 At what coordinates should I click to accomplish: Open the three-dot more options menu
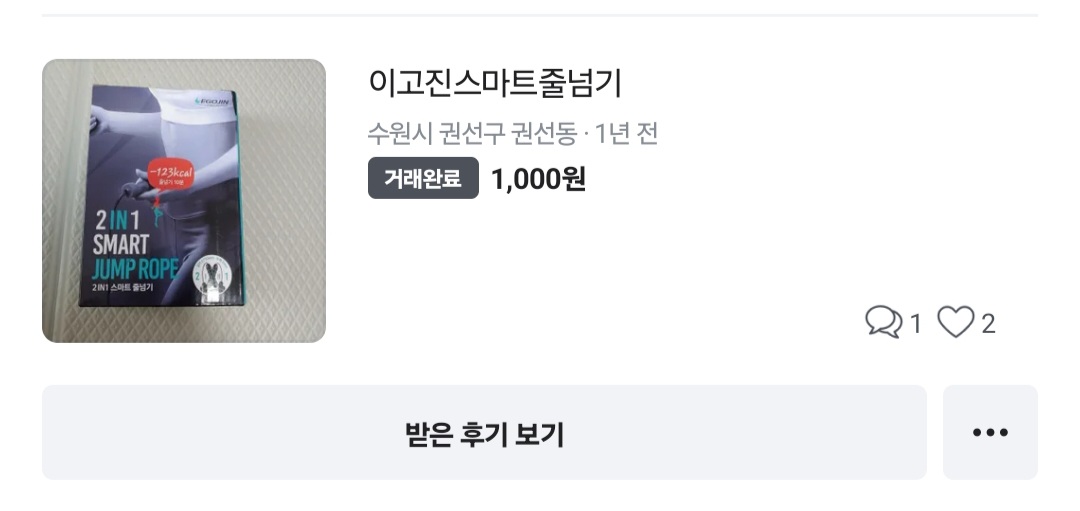[990, 432]
